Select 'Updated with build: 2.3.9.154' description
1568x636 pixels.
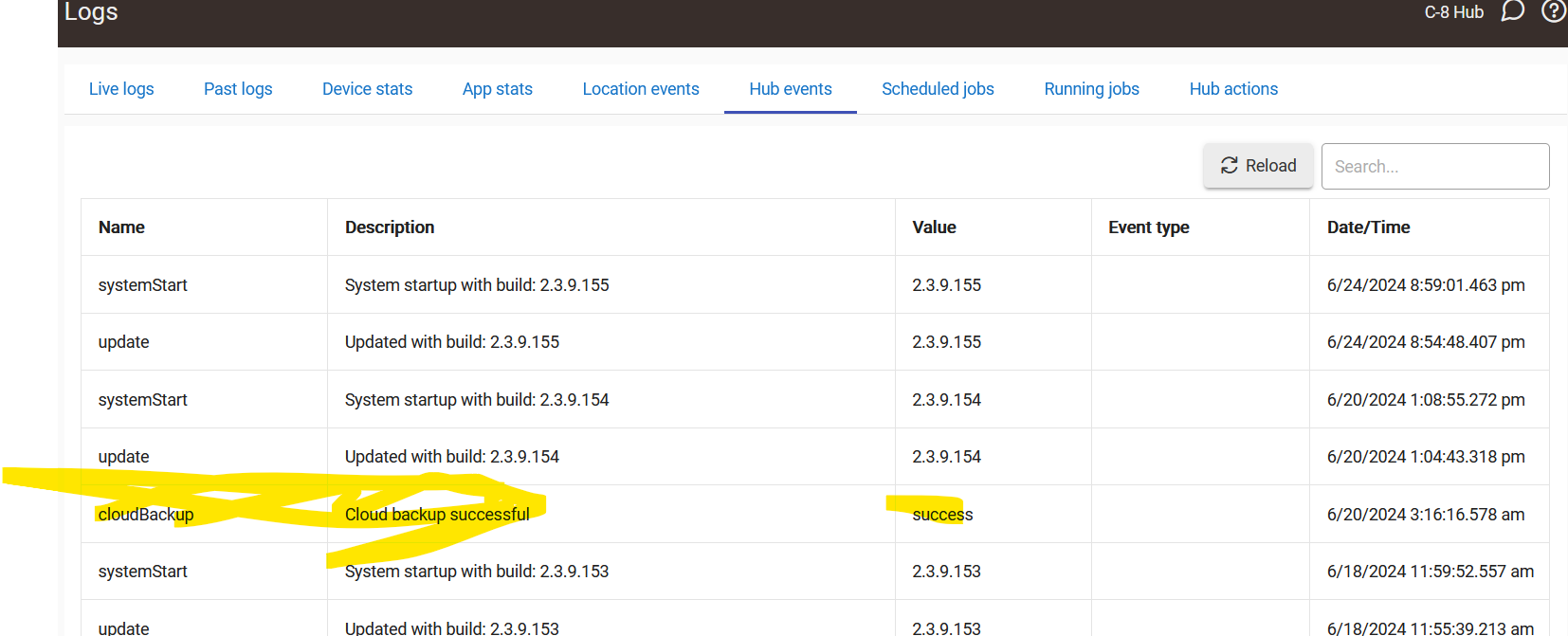pos(452,457)
